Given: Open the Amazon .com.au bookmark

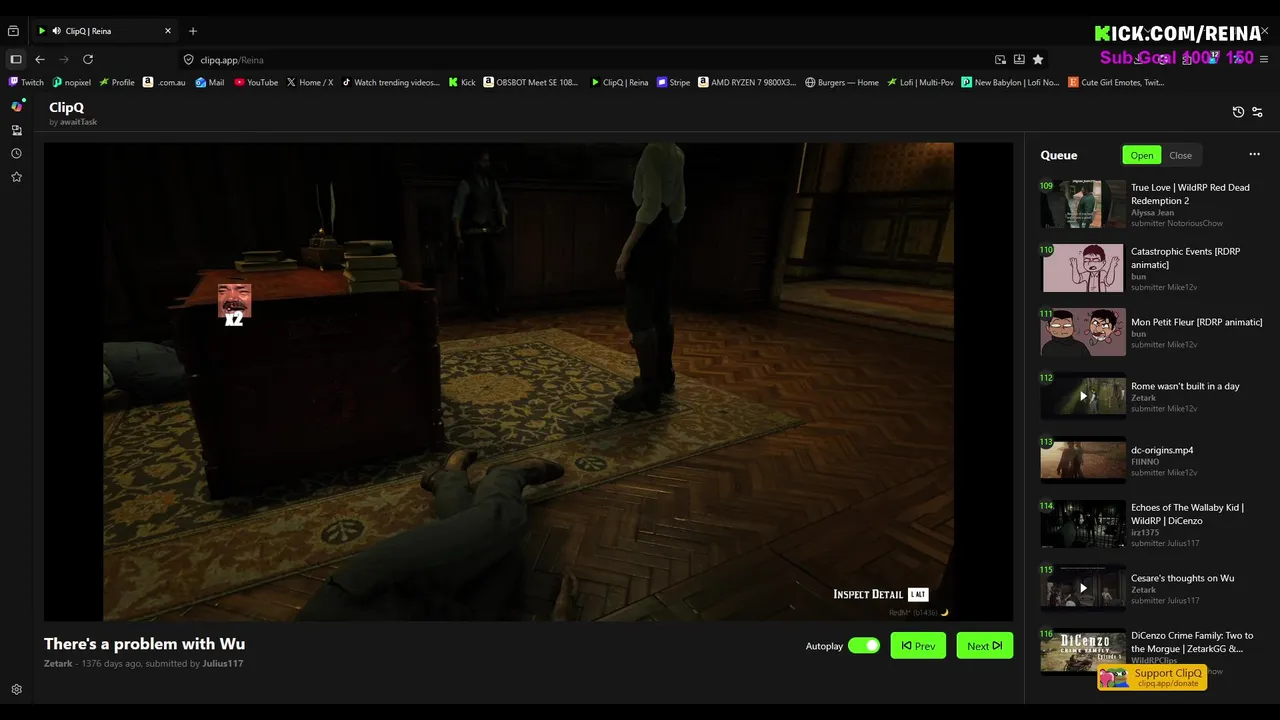Looking at the screenshot, I should 165,82.
